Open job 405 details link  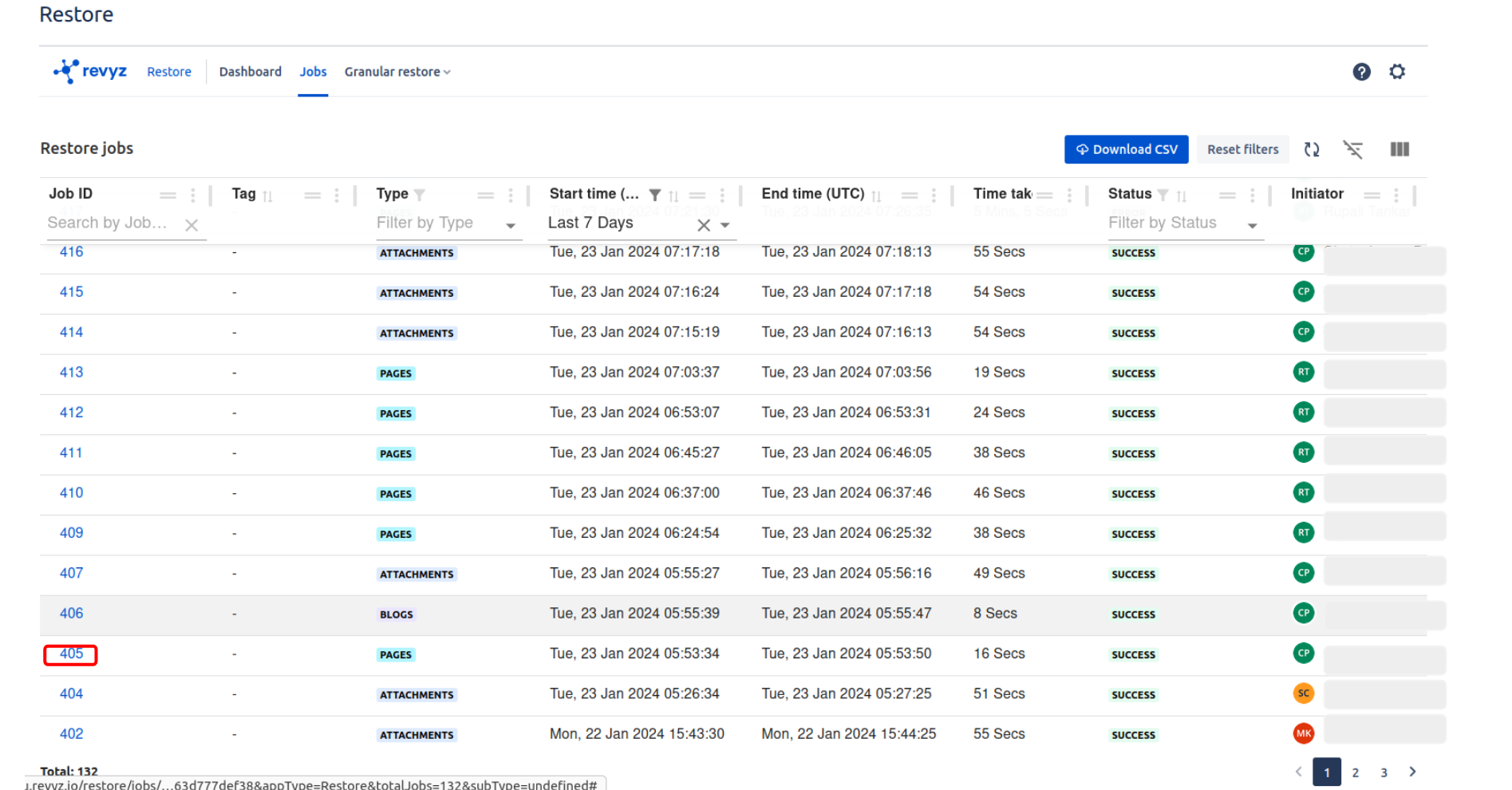point(71,654)
